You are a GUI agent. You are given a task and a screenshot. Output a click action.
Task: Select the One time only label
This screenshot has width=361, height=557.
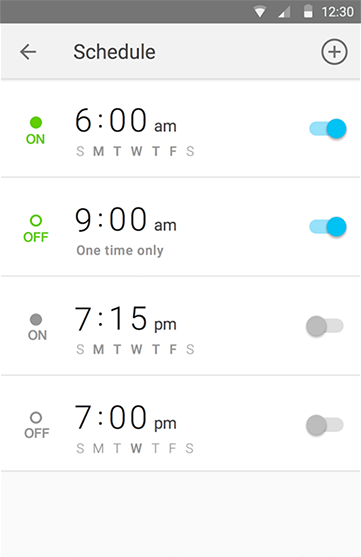click(120, 250)
